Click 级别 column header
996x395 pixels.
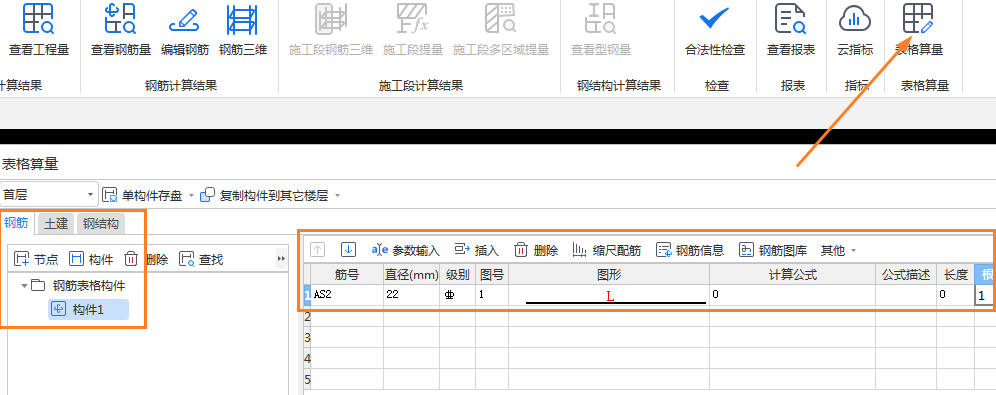457,274
